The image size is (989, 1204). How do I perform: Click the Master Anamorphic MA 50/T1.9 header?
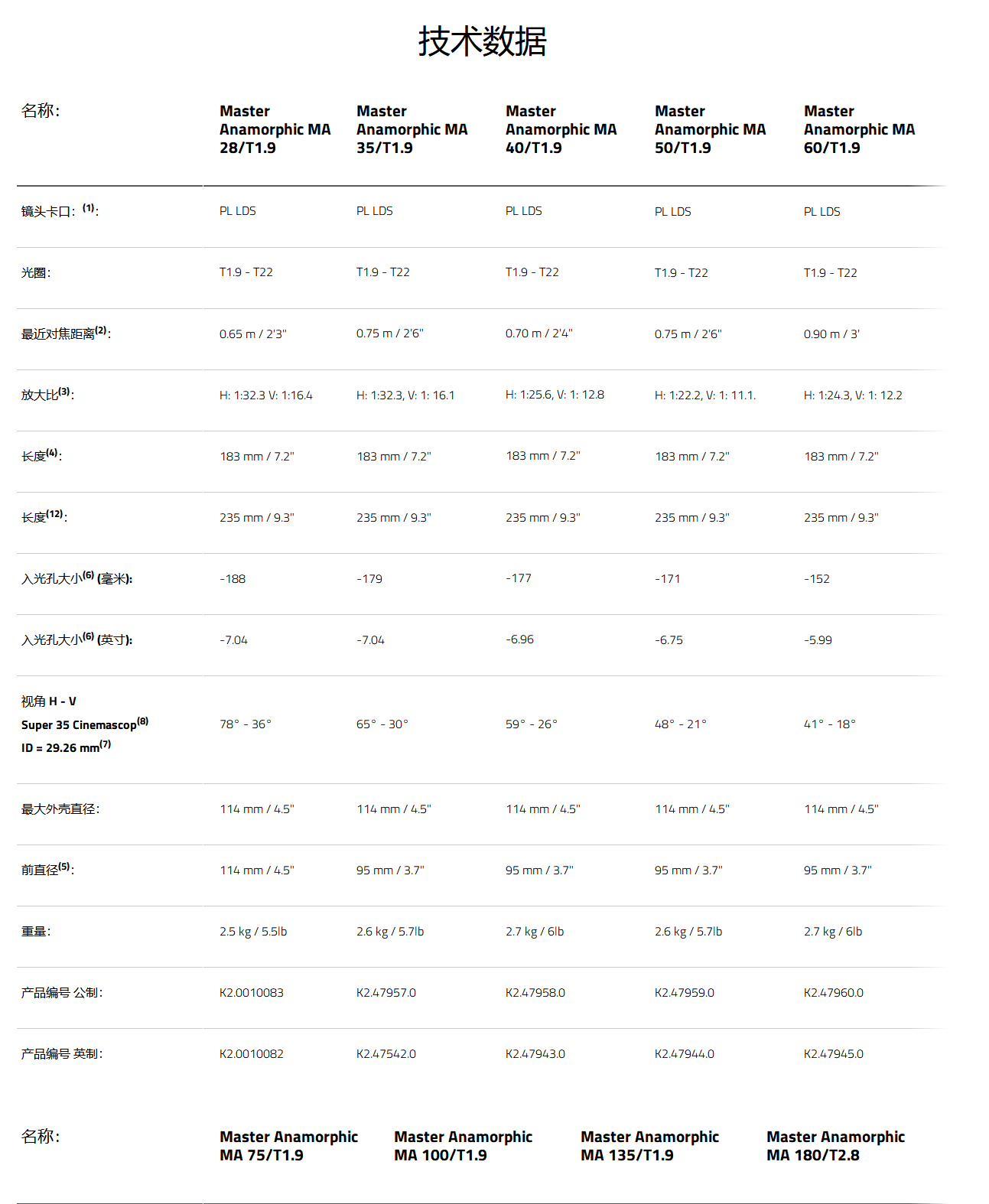click(710, 129)
